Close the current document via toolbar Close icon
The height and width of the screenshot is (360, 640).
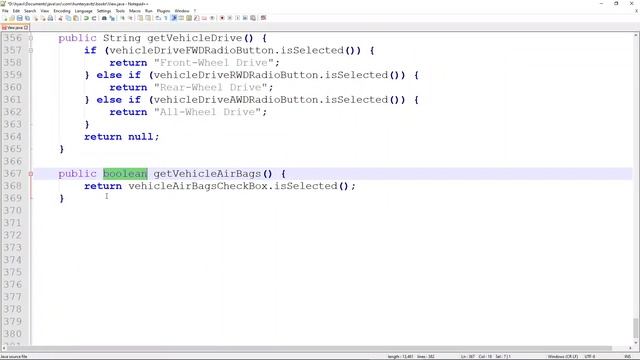click(36, 18)
